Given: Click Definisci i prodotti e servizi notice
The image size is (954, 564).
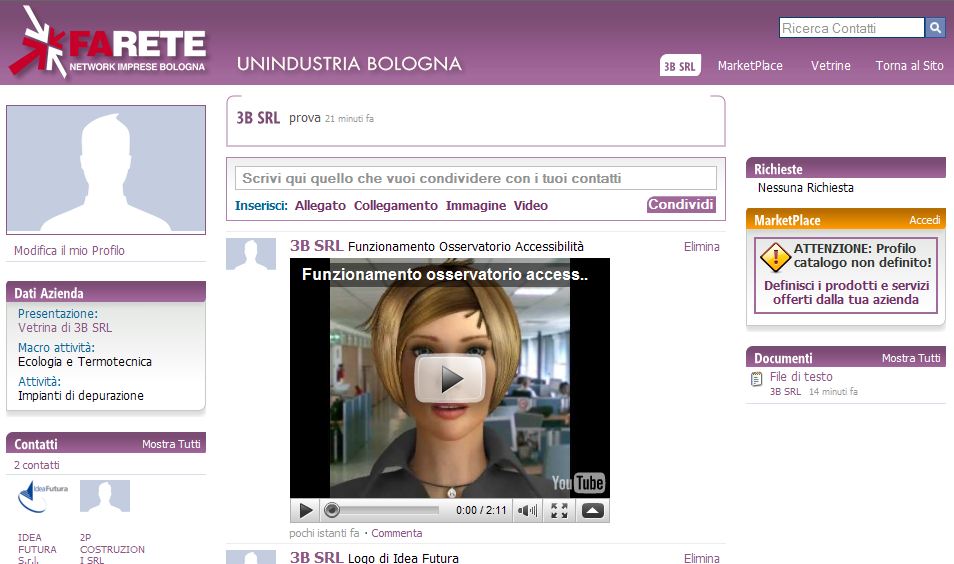Looking at the screenshot, I should coord(846,293).
